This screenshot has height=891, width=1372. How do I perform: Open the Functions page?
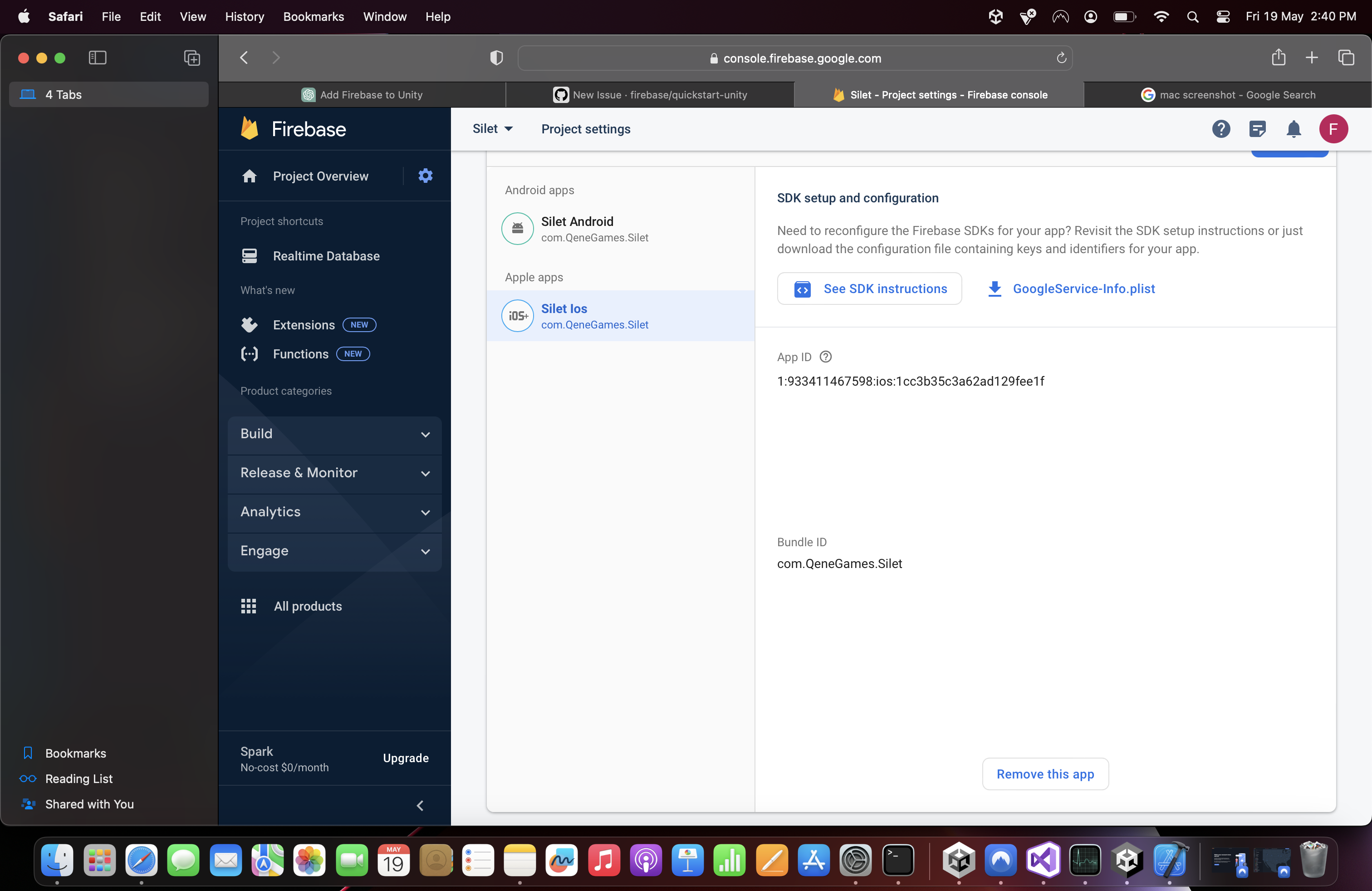coord(300,354)
